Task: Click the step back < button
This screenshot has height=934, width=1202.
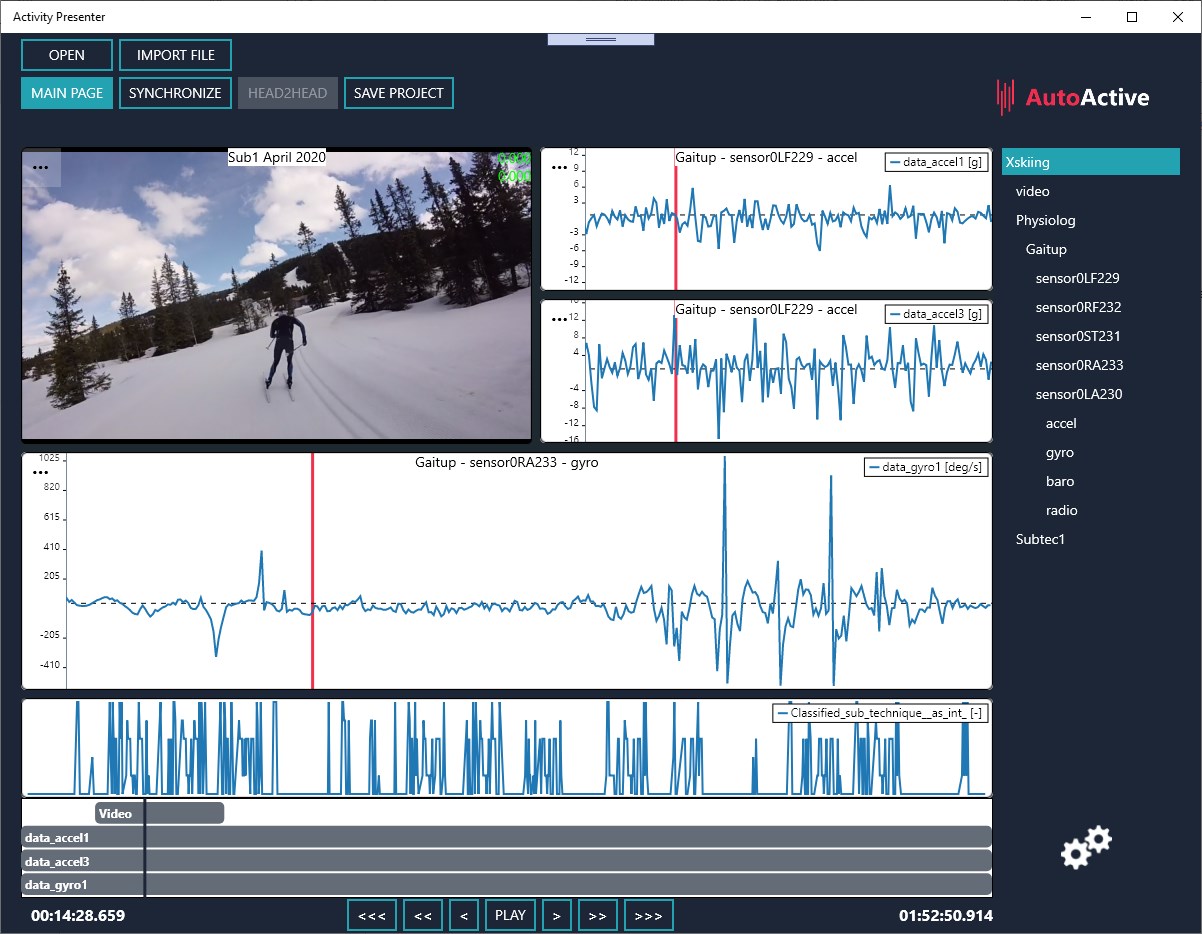Action: [x=463, y=915]
